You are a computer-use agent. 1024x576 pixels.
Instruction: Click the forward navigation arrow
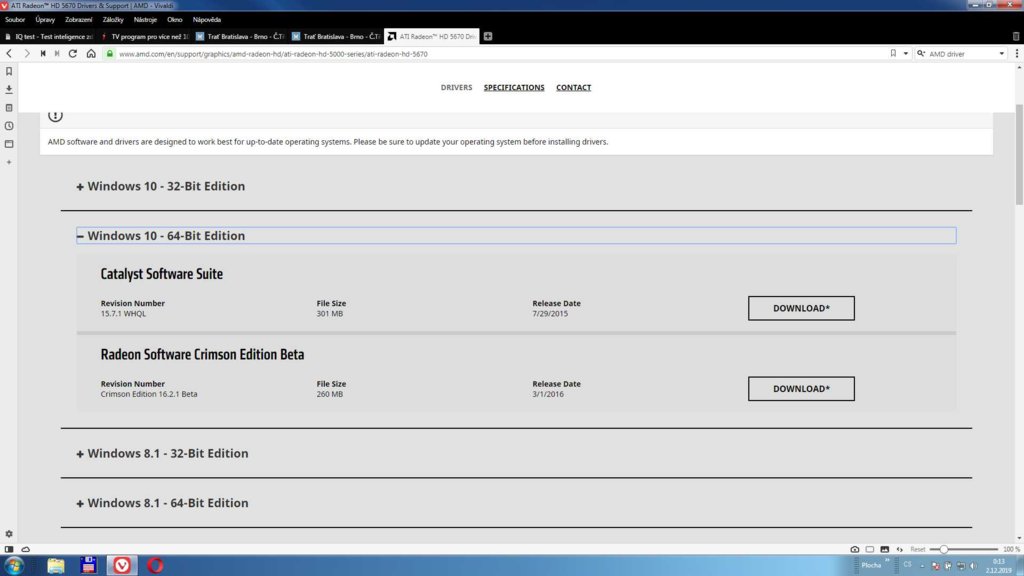[27, 54]
